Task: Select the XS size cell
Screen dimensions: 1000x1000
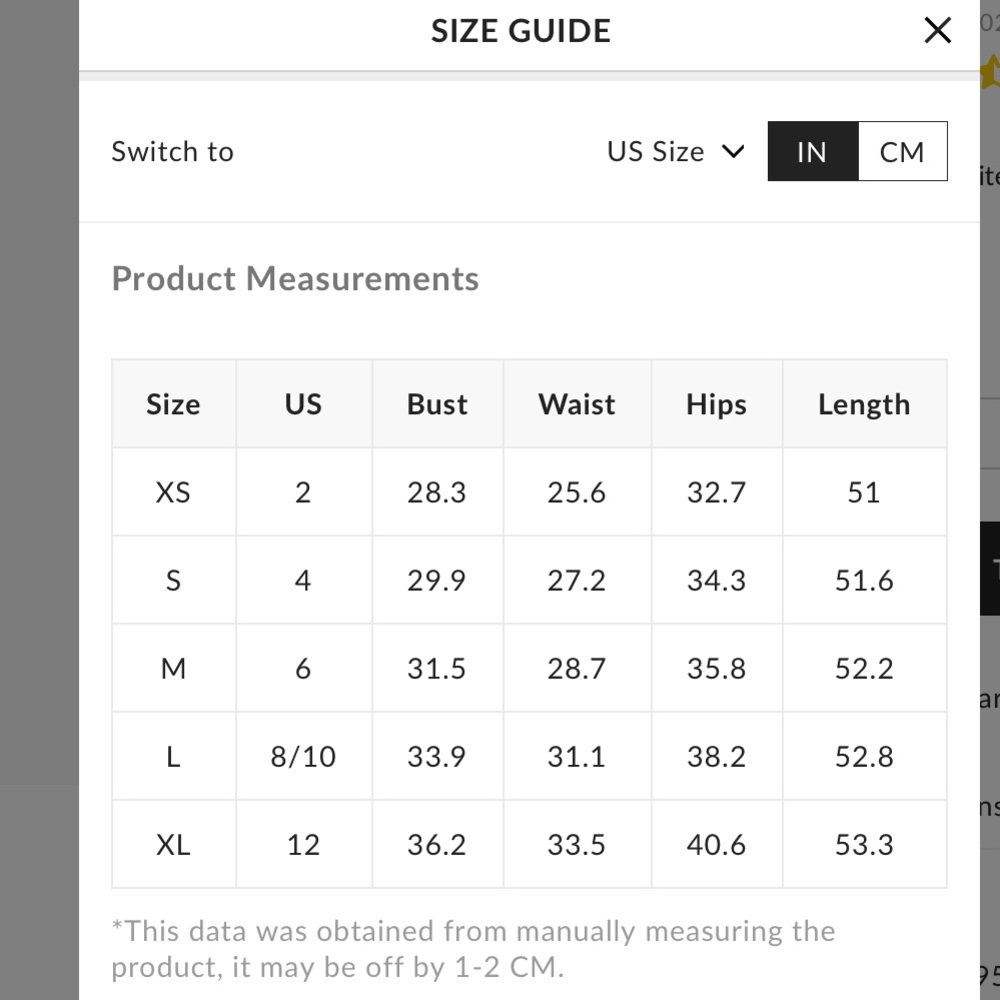Action: (173, 492)
